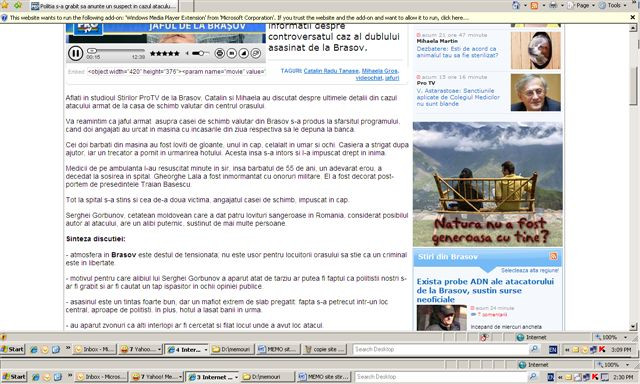
Task: Open the Feeds dropdown arrow
Action: point(544,6)
